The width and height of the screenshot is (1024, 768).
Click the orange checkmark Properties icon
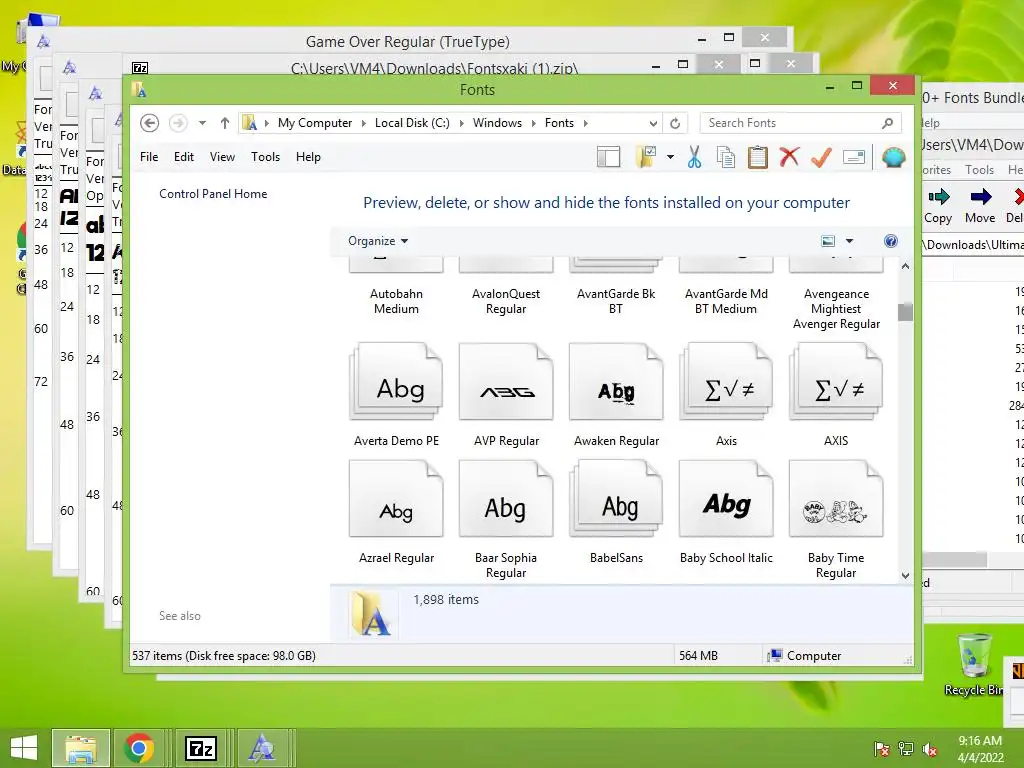821,157
